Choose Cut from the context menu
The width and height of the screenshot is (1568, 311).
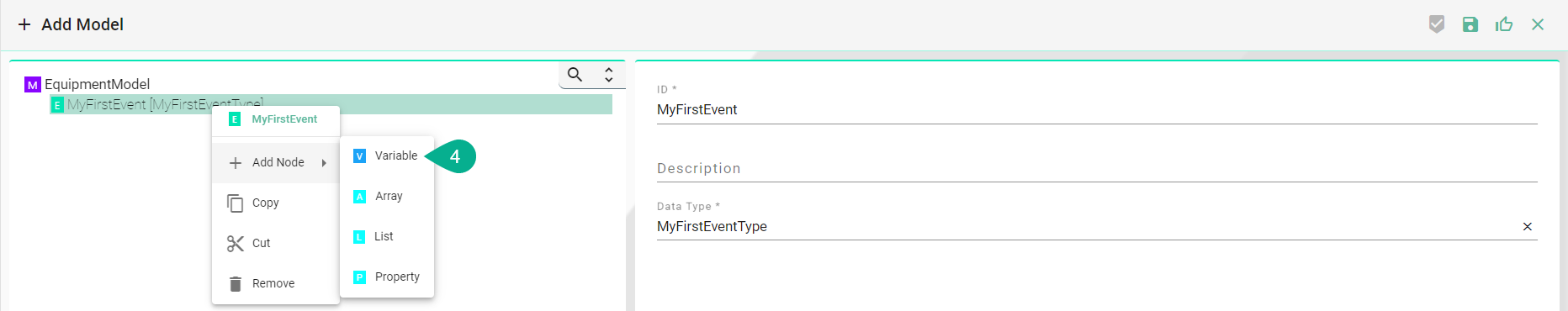click(x=276, y=243)
